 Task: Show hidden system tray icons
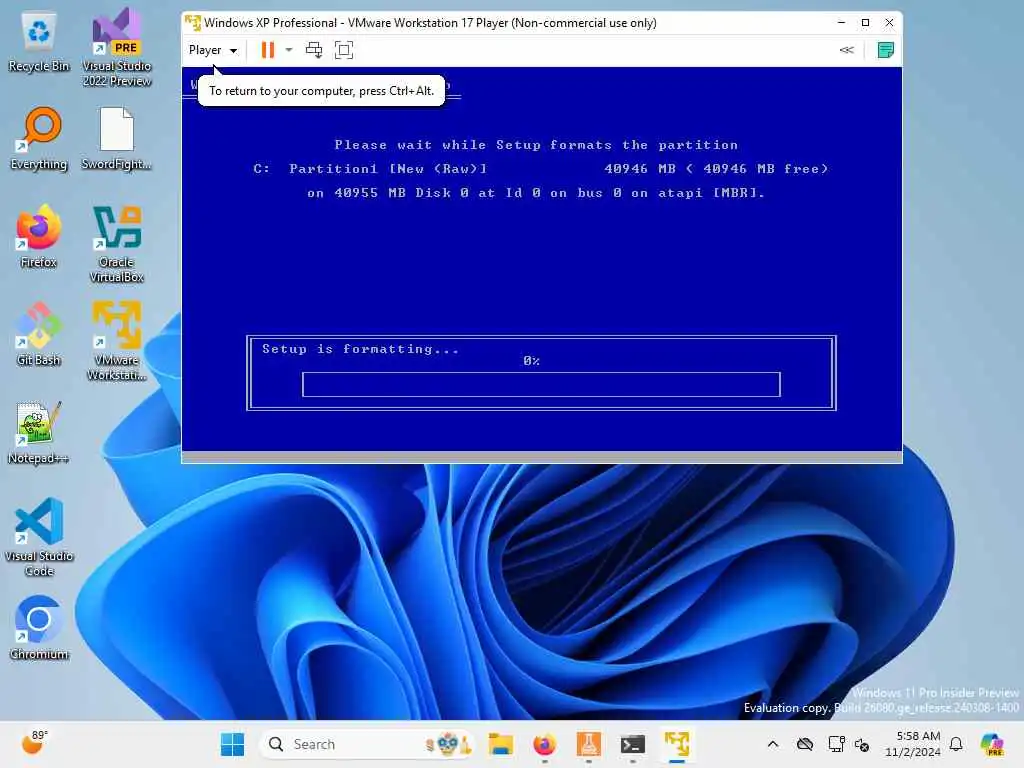[x=773, y=744]
